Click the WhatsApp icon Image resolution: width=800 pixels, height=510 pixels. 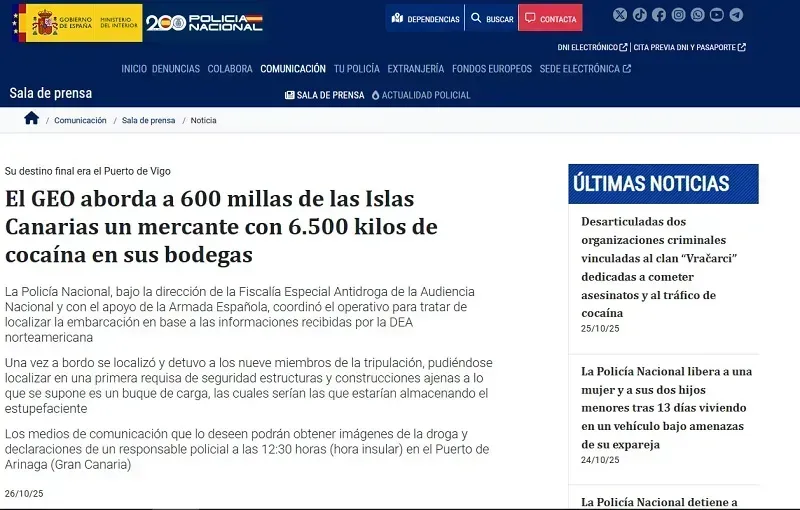pos(698,15)
